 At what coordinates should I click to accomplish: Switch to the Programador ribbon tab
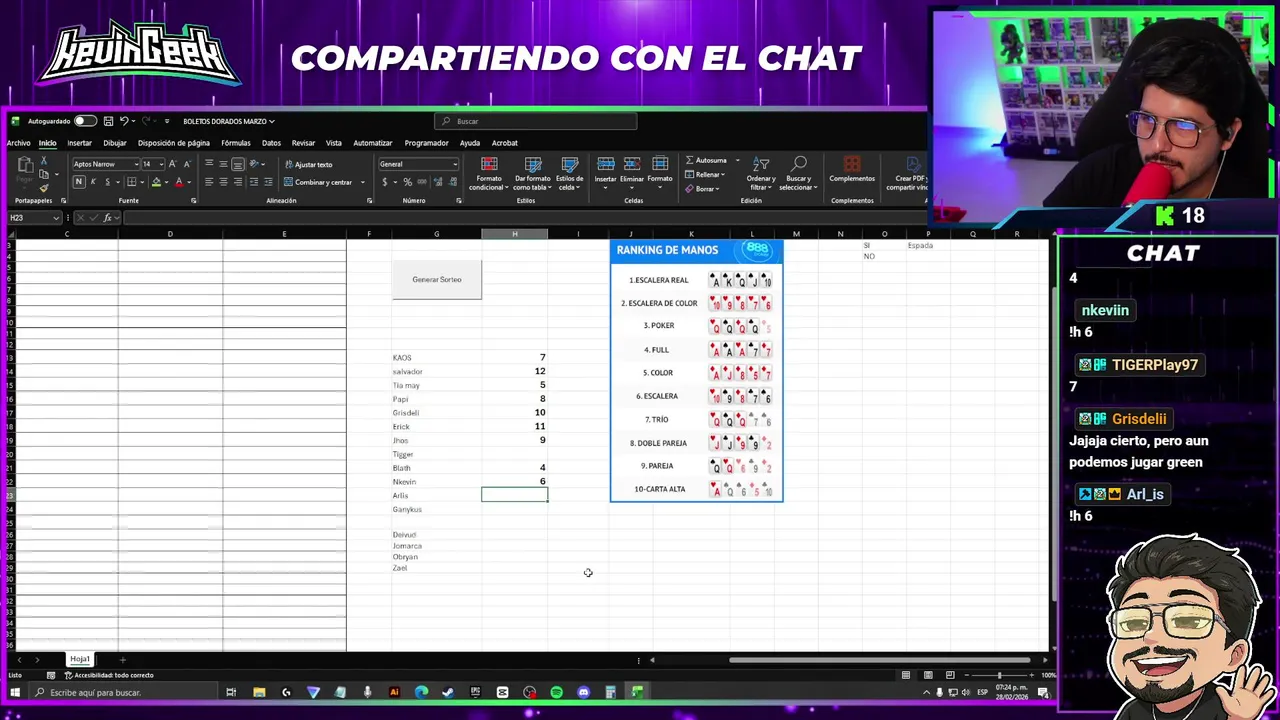(x=426, y=143)
